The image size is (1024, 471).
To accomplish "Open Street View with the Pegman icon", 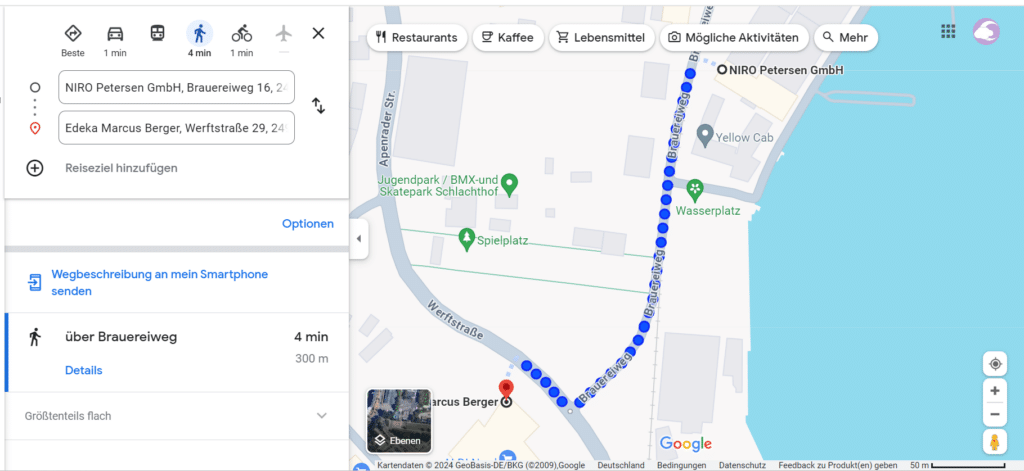I will click(x=995, y=442).
